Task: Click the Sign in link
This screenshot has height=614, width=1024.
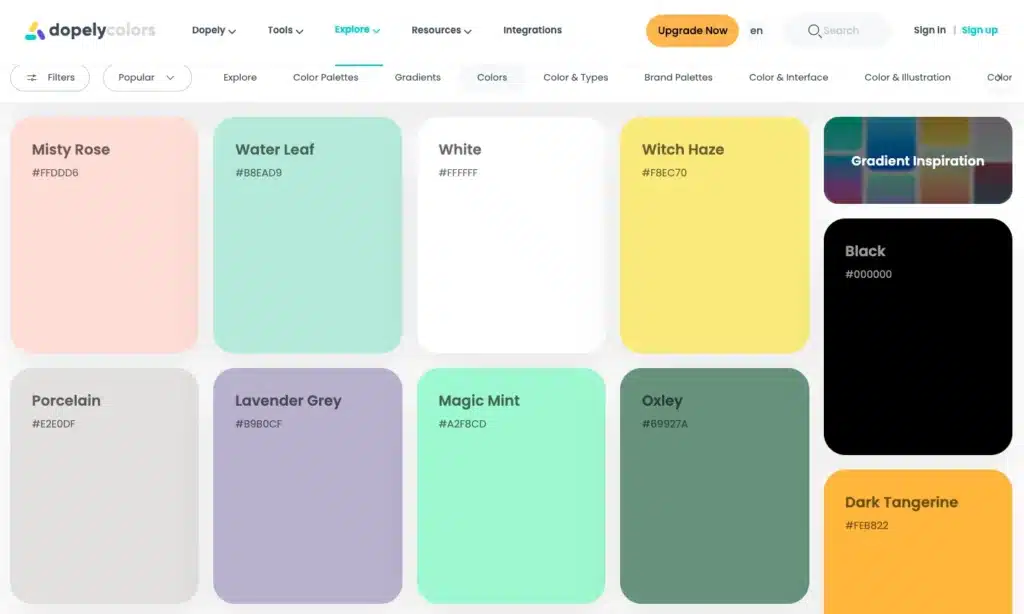Action: (x=929, y=31)
